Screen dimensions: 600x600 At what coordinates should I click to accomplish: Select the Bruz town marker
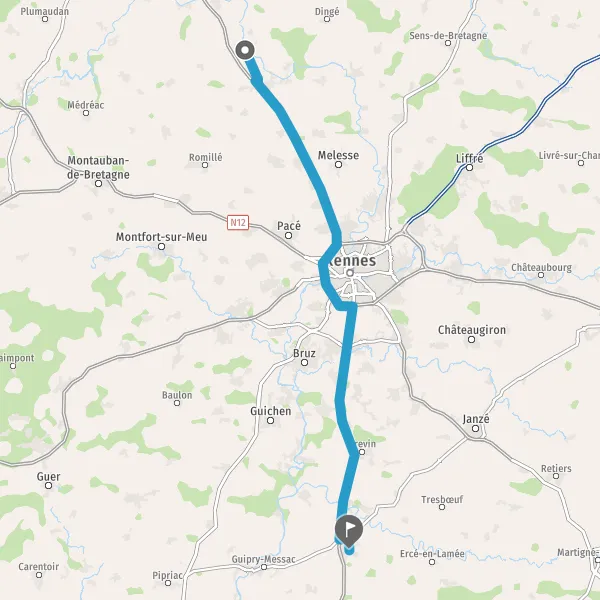304,362
